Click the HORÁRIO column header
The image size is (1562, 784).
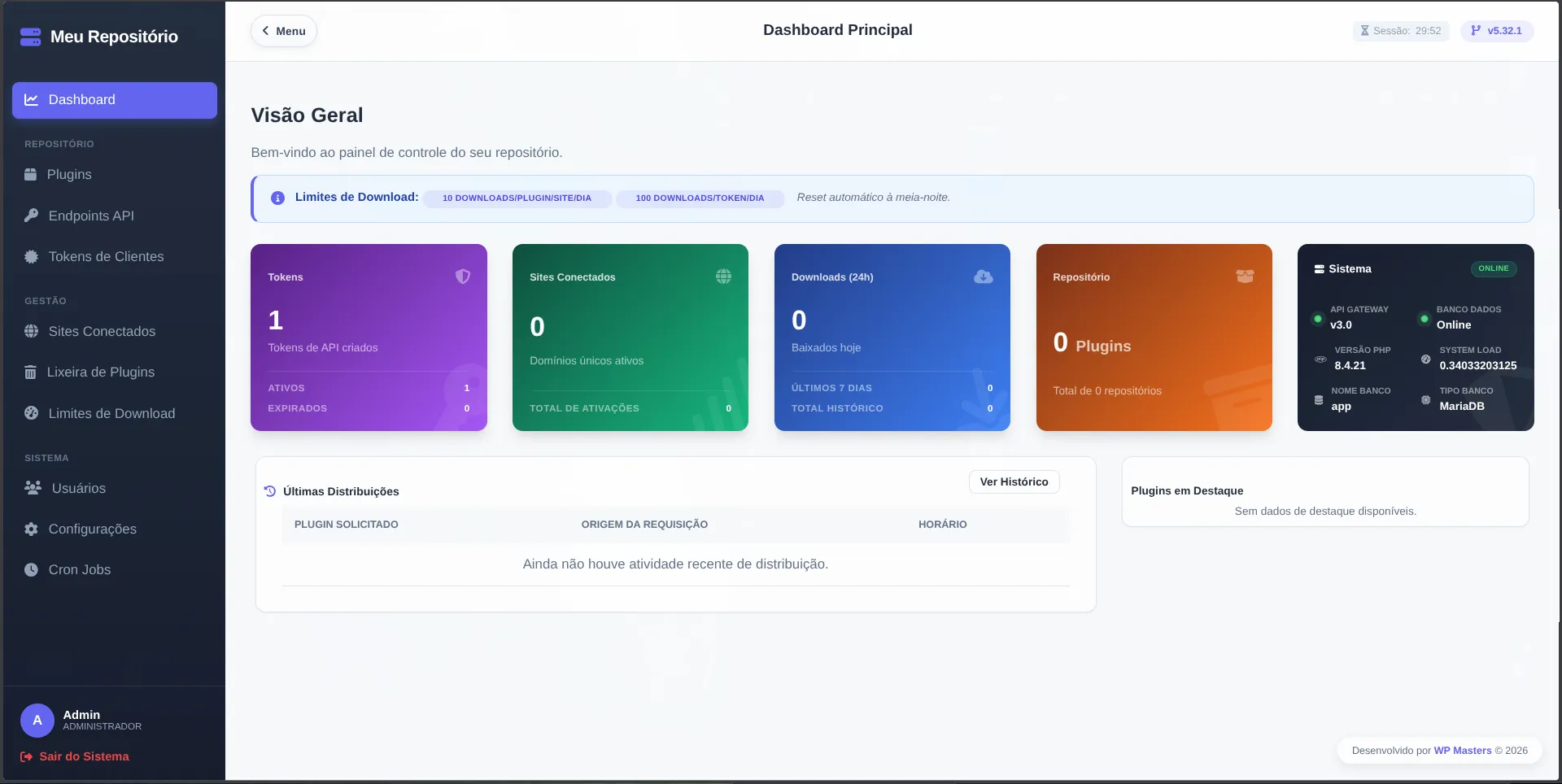tap(943, 525)
